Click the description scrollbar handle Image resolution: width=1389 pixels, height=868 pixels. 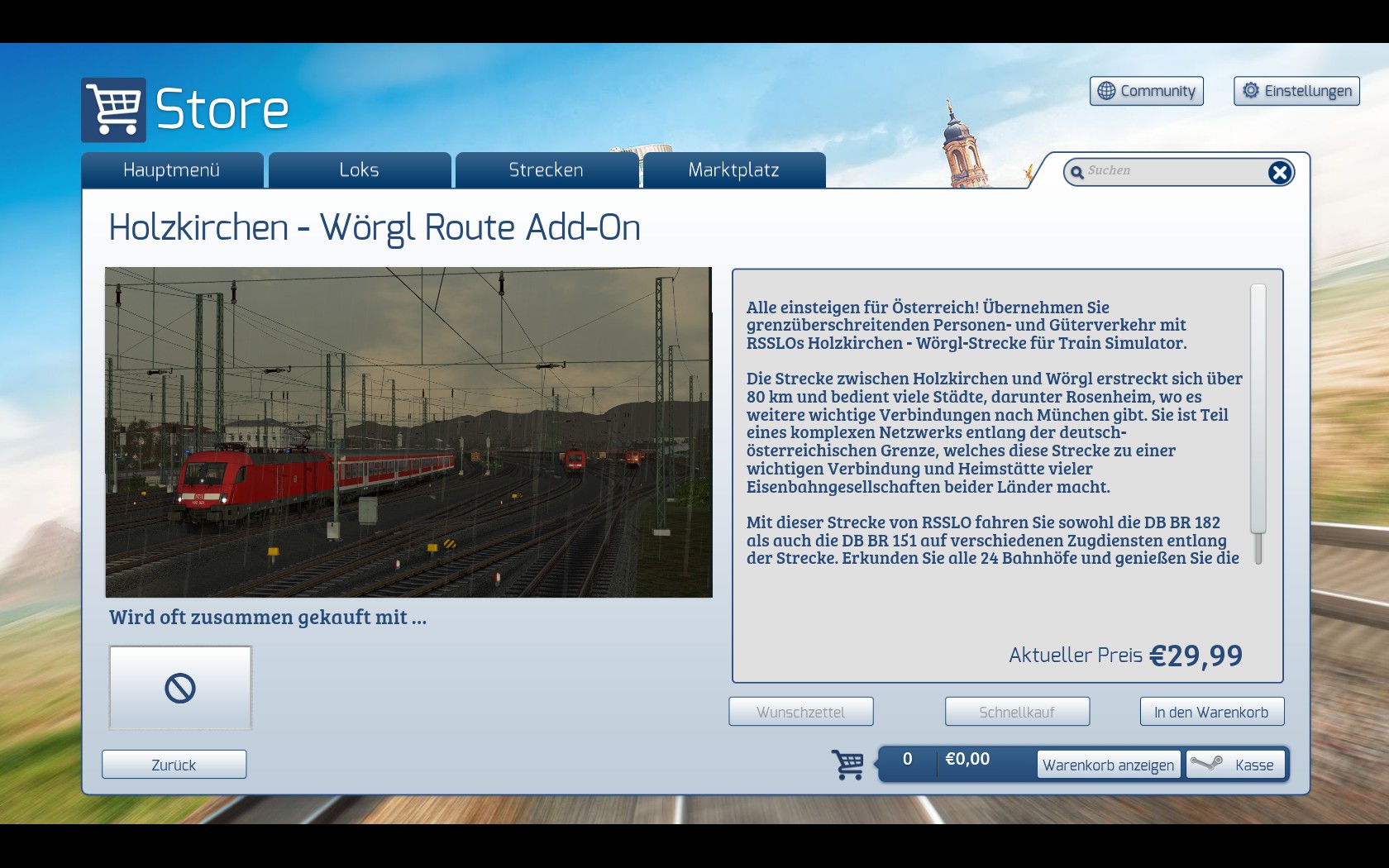pos(1258,409)
